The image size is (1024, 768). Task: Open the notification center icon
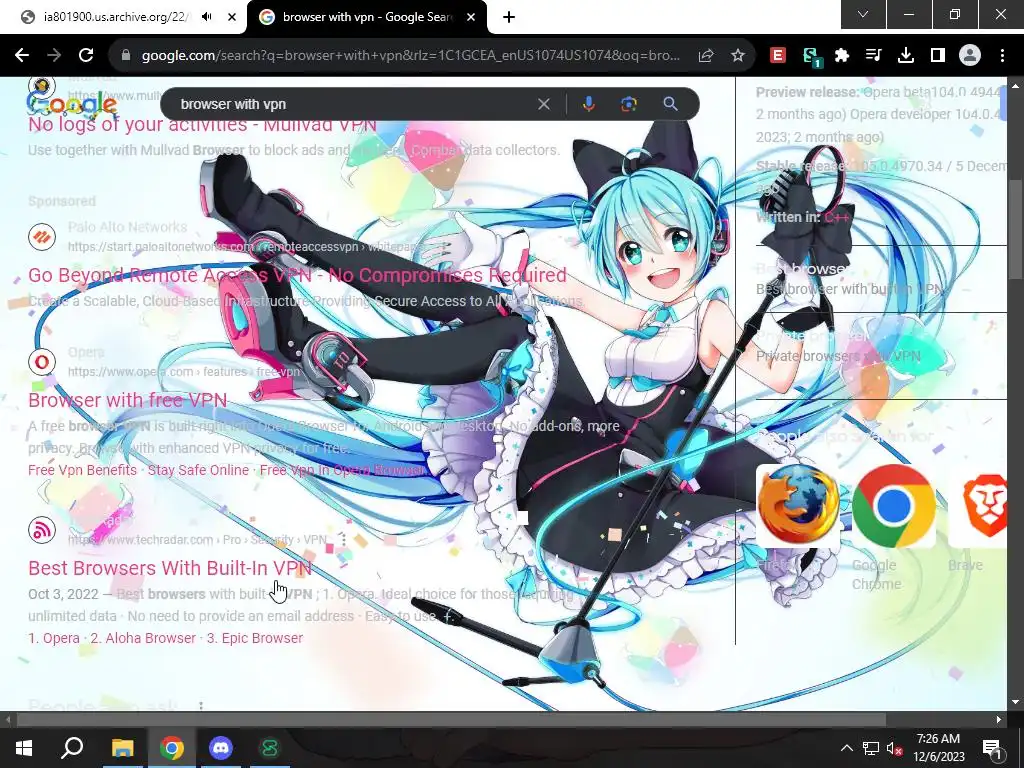click(x=992, y=748)
